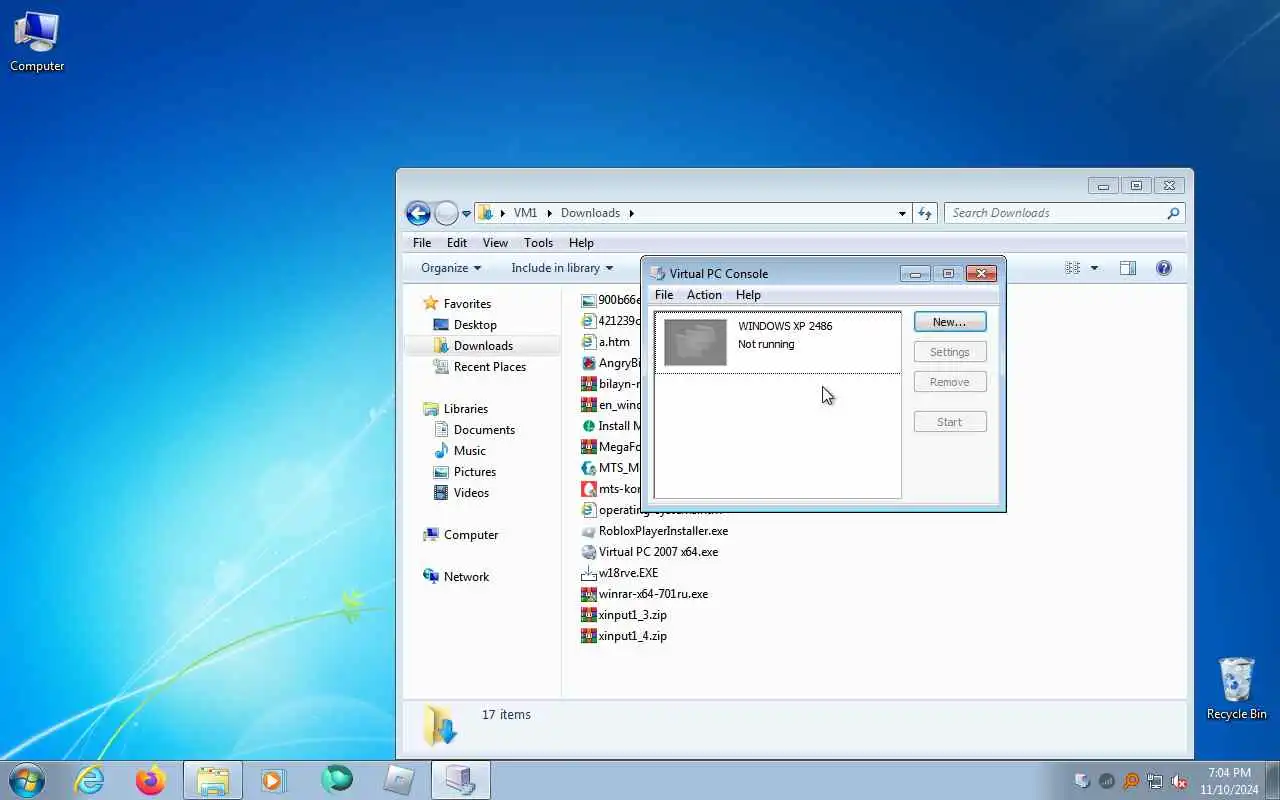
Task: Select the WINDOWS XP 2486 virtual machine thumbnail
Action: pos(695,342)
